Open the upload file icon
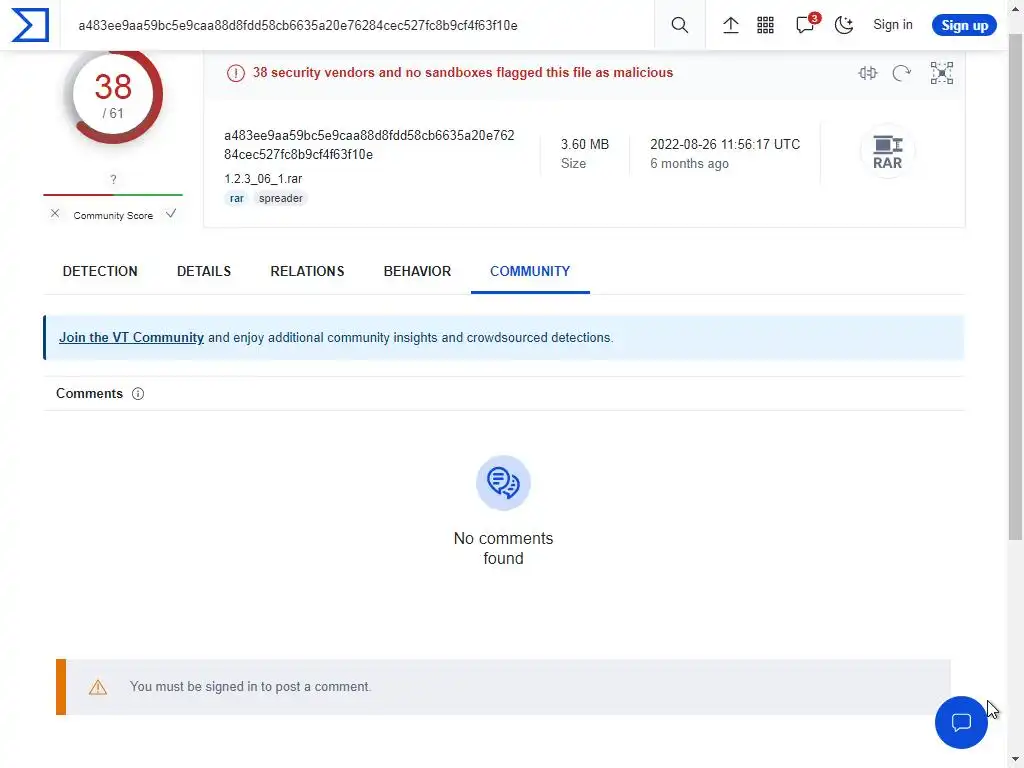Screen dimensions: 1024x768 click(730, 25)
